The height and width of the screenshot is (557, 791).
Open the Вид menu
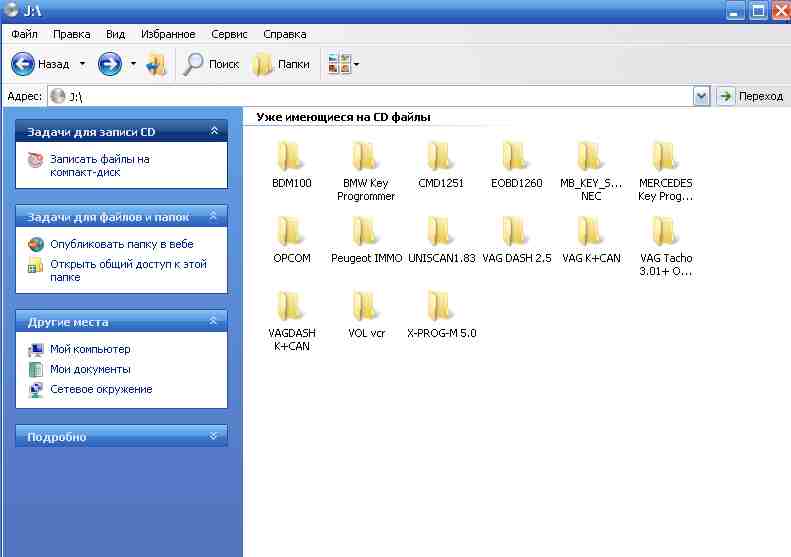(116, 34)
